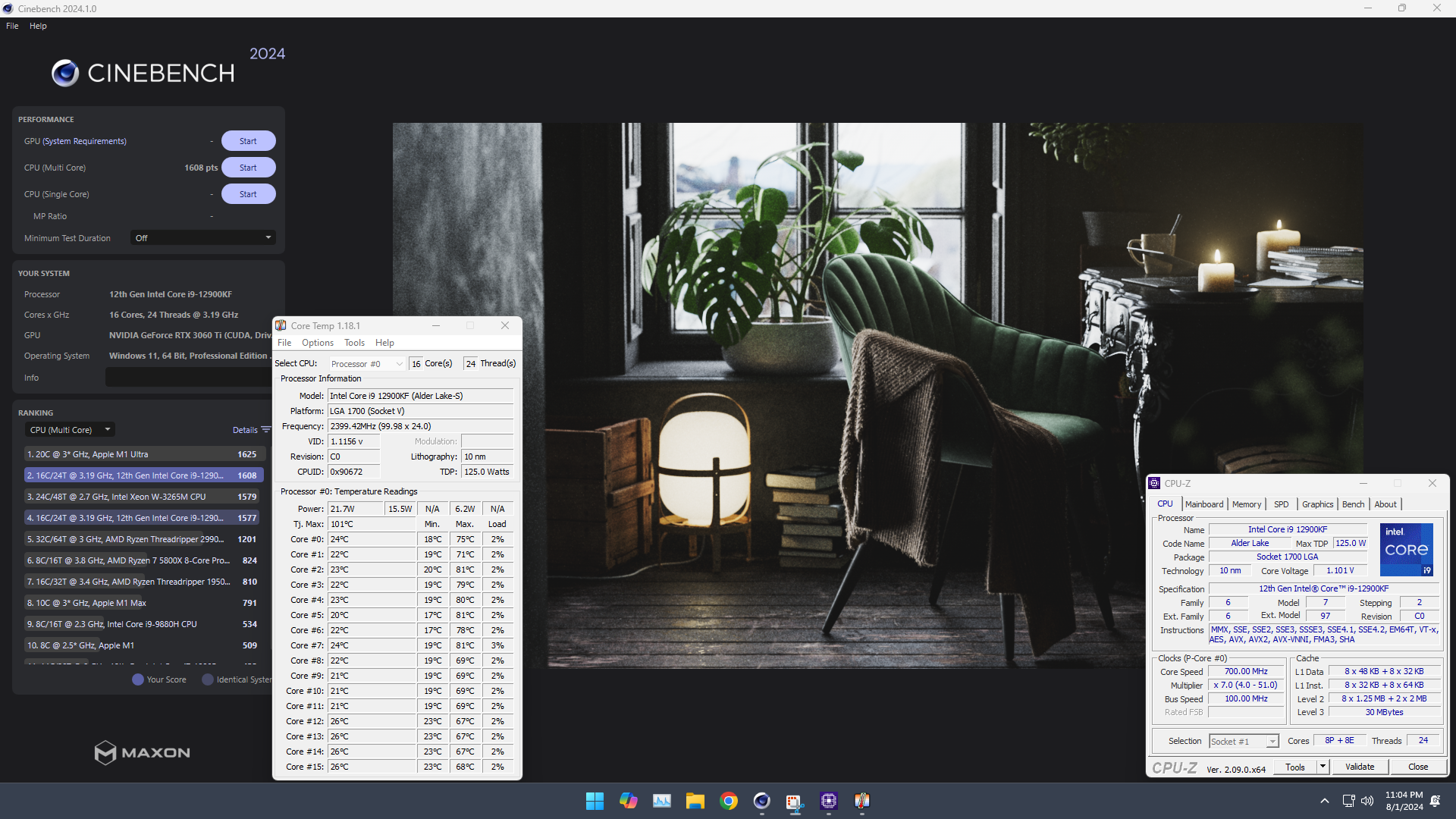1456x819 pixels.
Task: Switch to CPU-Z About tab
Action: point(1385,504)
